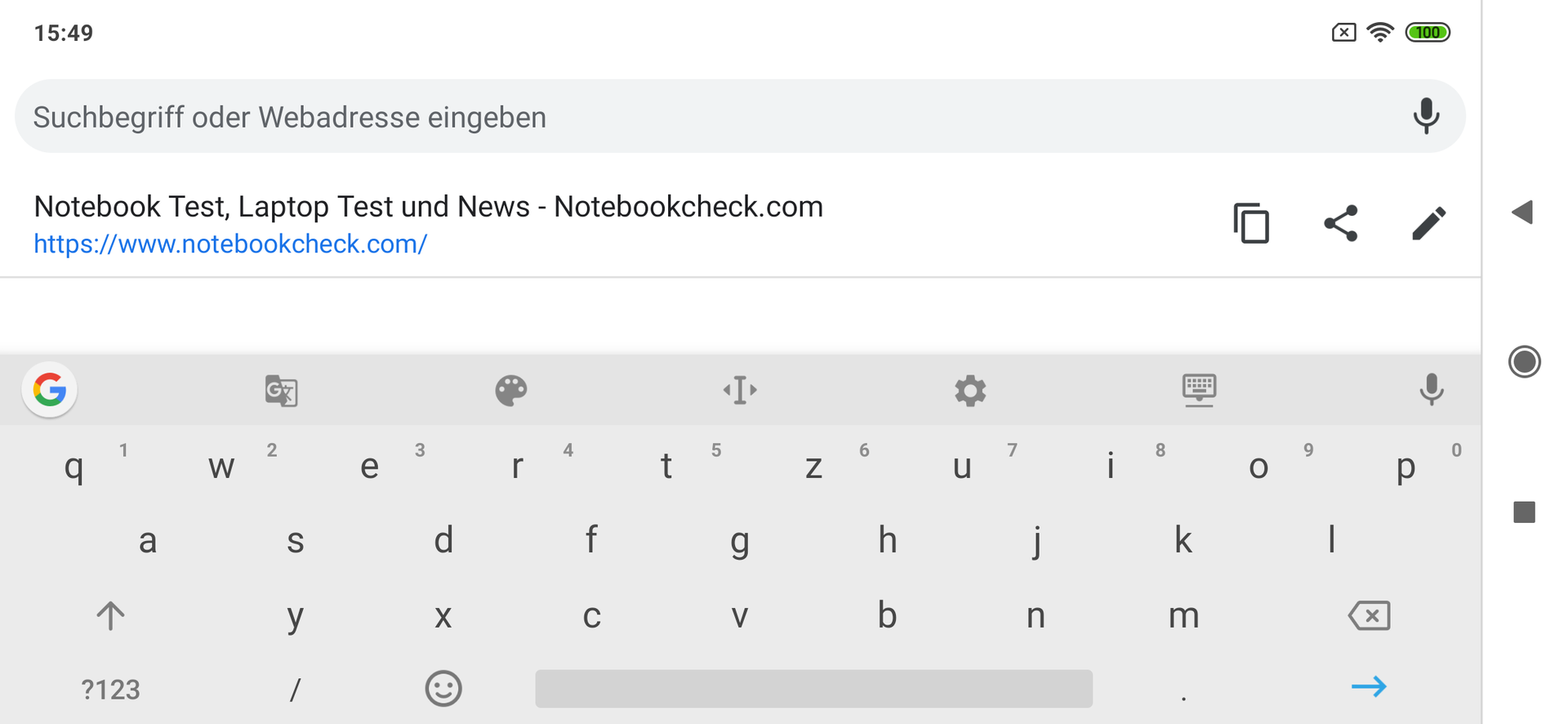
Task: Open the keyboard's Translate feature
Action: click(281, 391)
